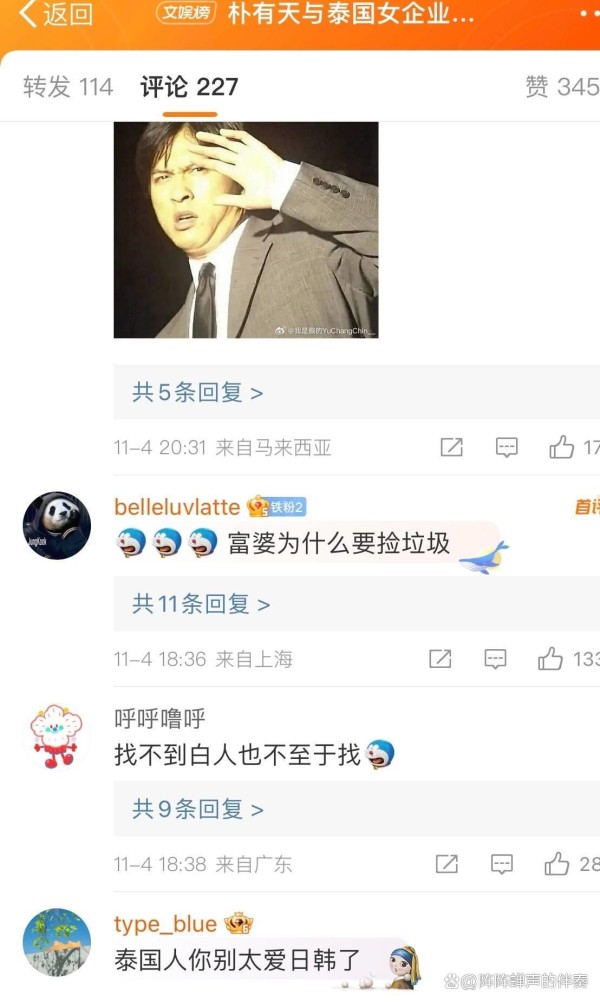Open reply bubble on belleluvlatte's comment
This screenshot has width=600, height=1002.
tap(495, 659)
